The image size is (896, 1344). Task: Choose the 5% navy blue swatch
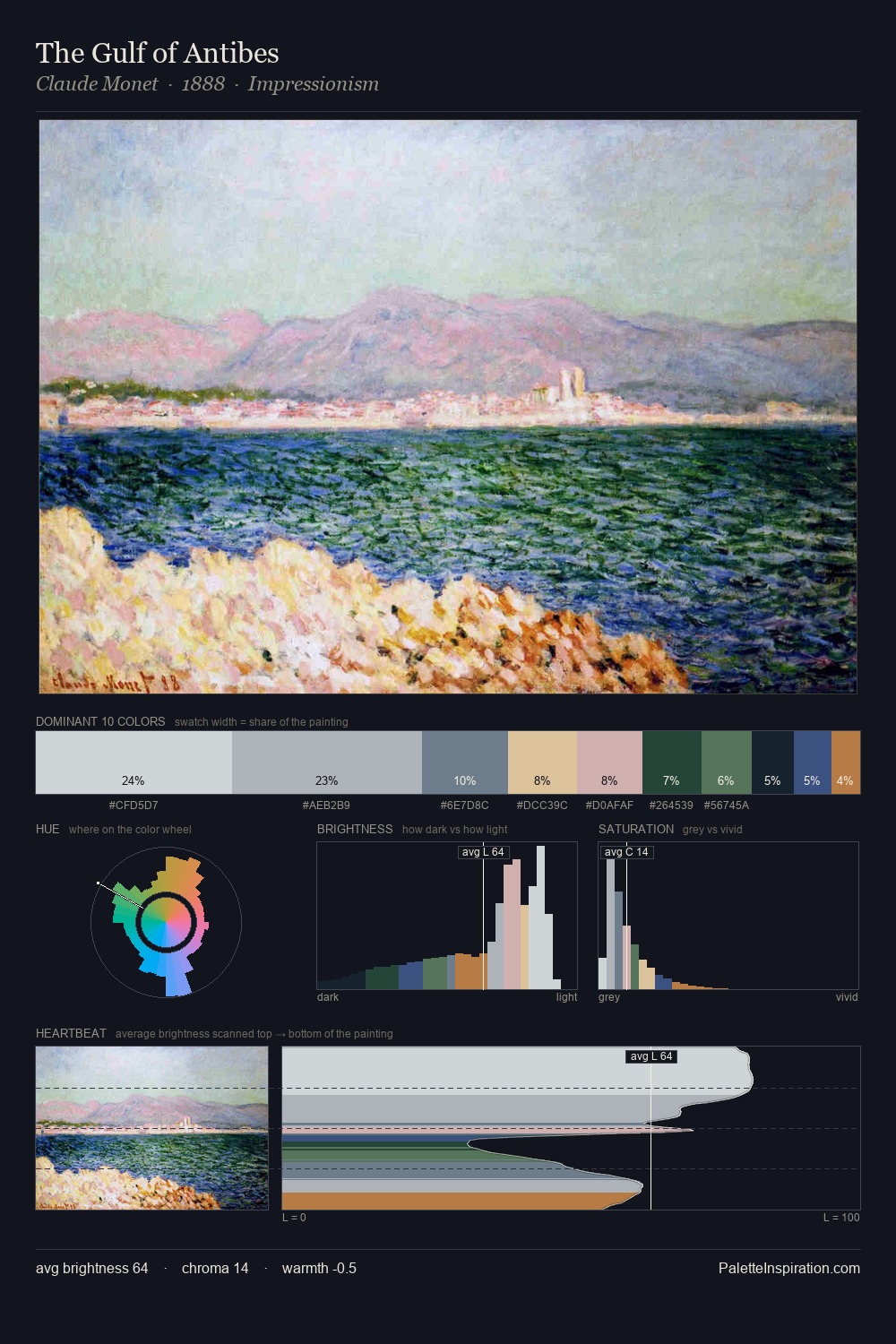[813, 762]
